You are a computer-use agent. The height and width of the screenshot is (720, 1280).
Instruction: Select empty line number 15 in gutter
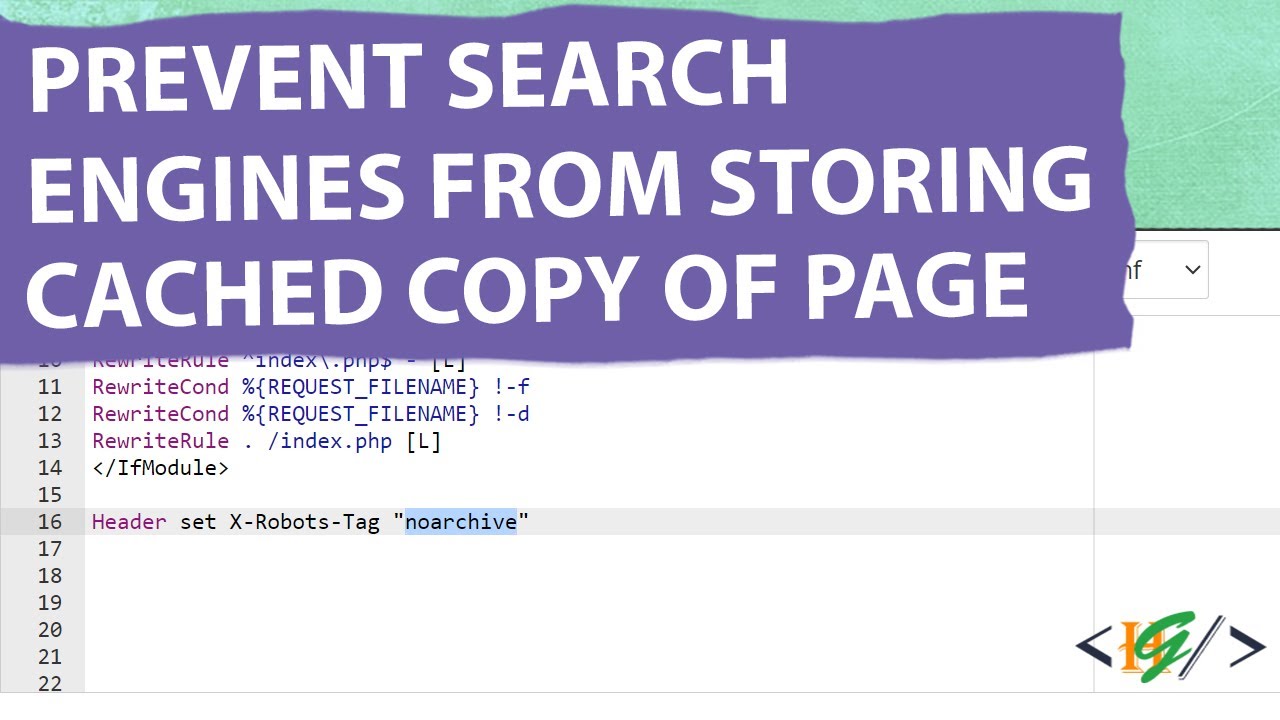tap(50, 495)
